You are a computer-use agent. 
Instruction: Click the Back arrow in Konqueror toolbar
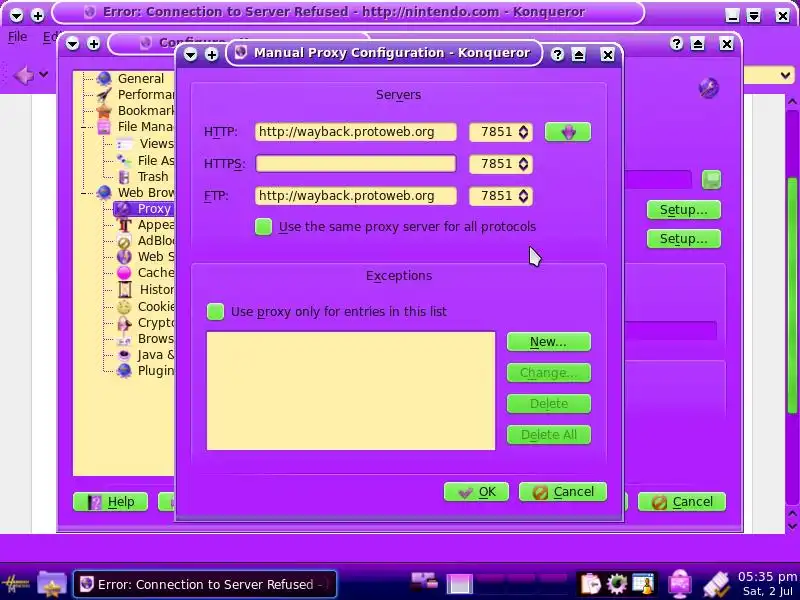pyautogui.click(x=23, y=76)
